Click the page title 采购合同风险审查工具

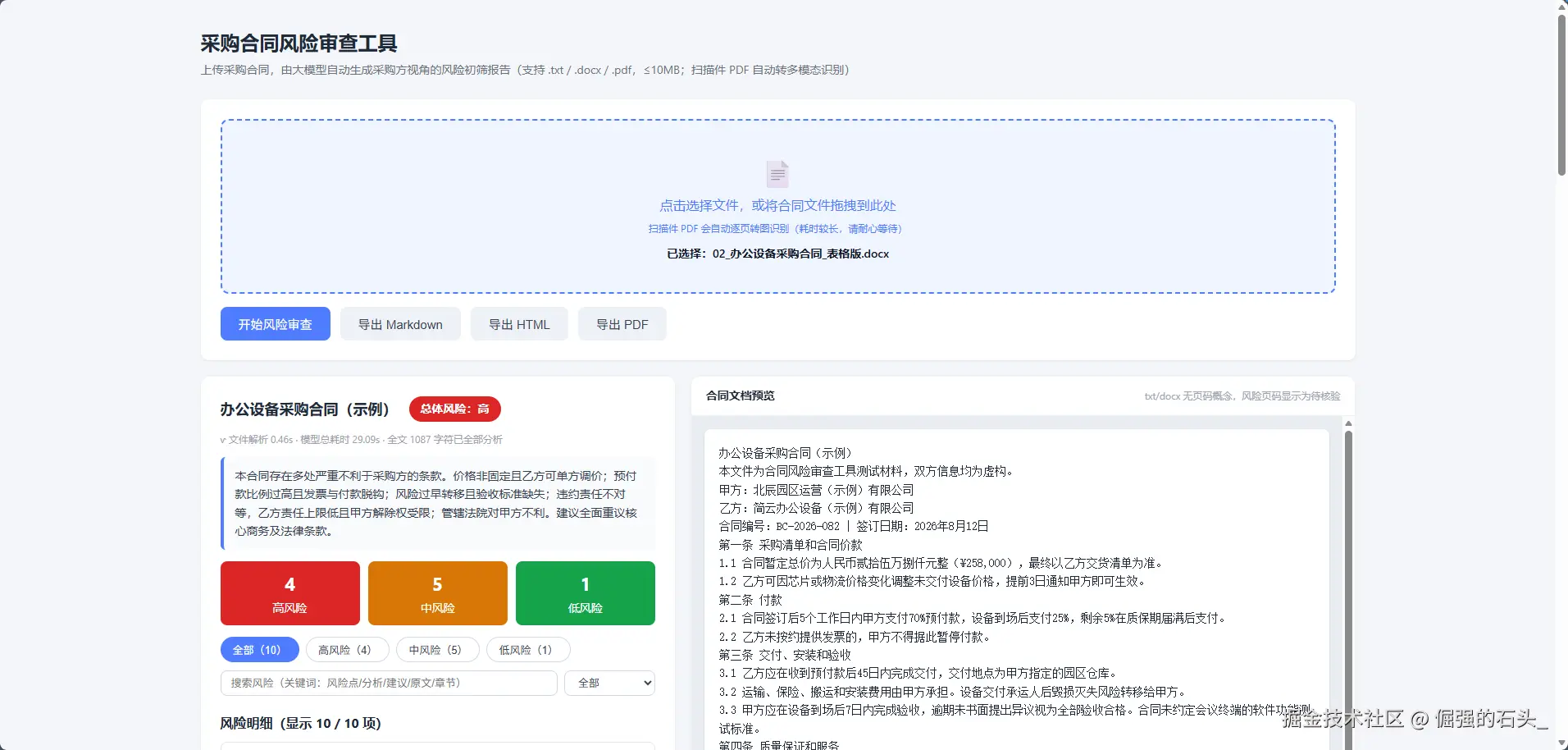tap(299, 43)
